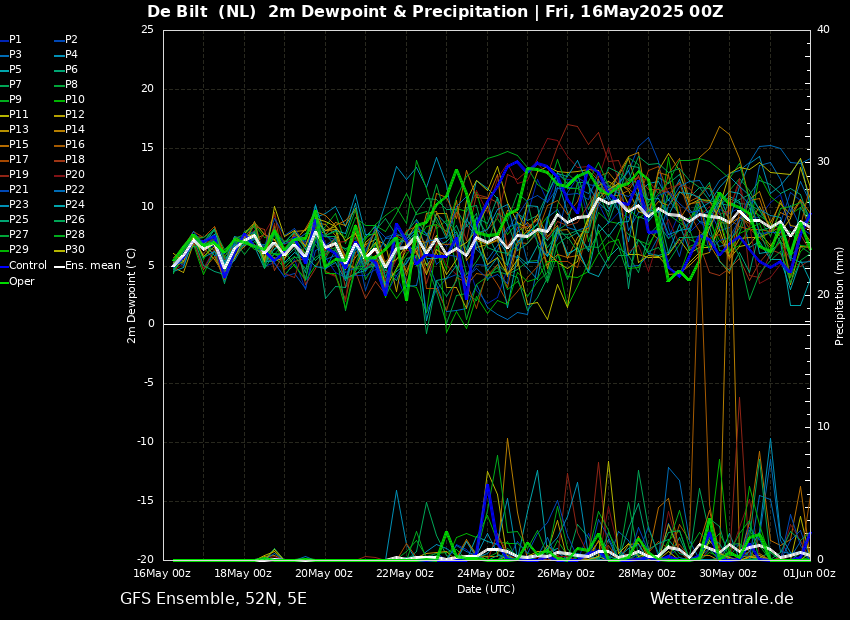Click legend member P6
The height and width of the screenshot is (620, 850).
coord(66,69)
